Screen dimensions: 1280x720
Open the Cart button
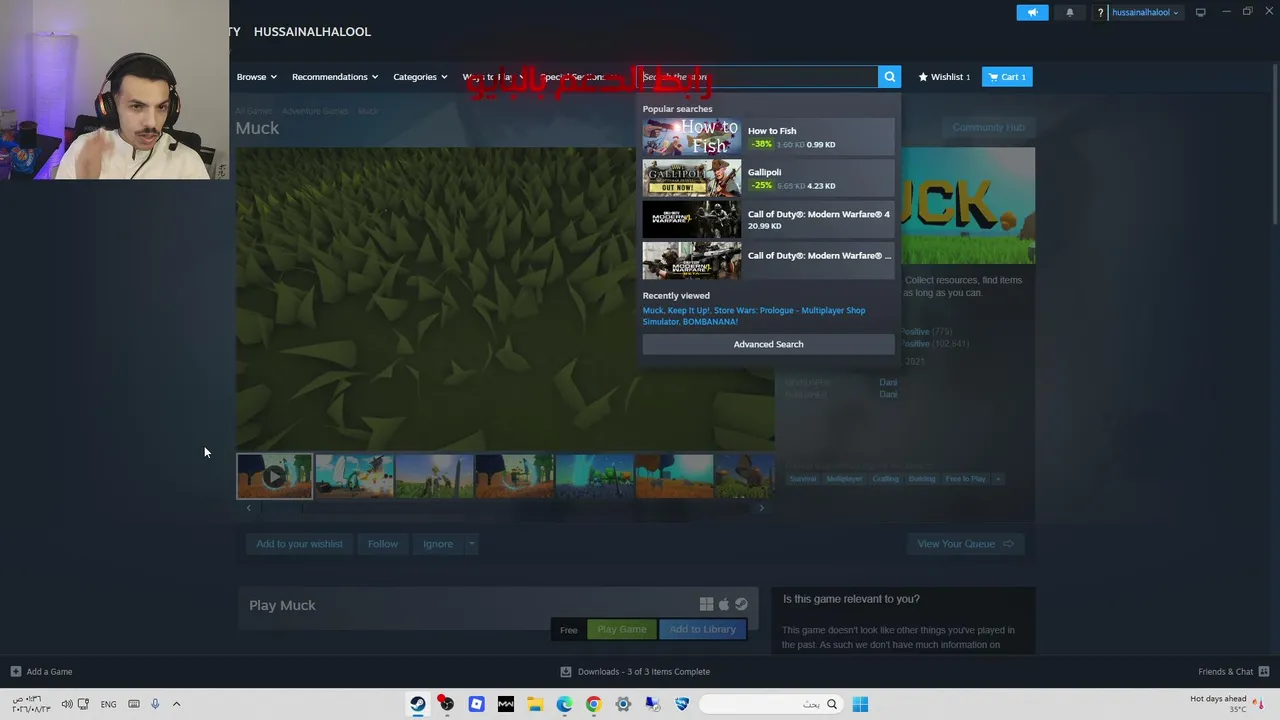[x=1007, y=77]
